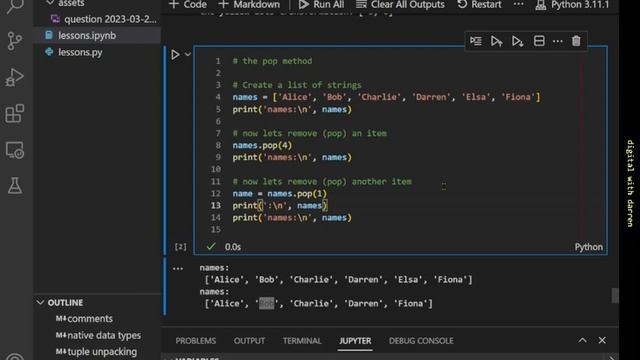
Task: Switch to the TERMINAL panel tab
Action: point(302,340)
